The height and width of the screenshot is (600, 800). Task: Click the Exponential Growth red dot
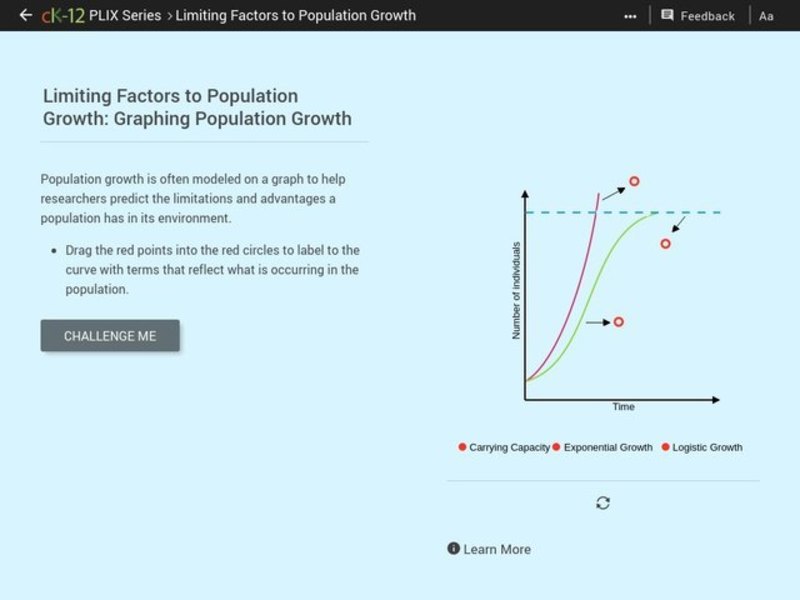pyautogui.click(x=558, y=447)
